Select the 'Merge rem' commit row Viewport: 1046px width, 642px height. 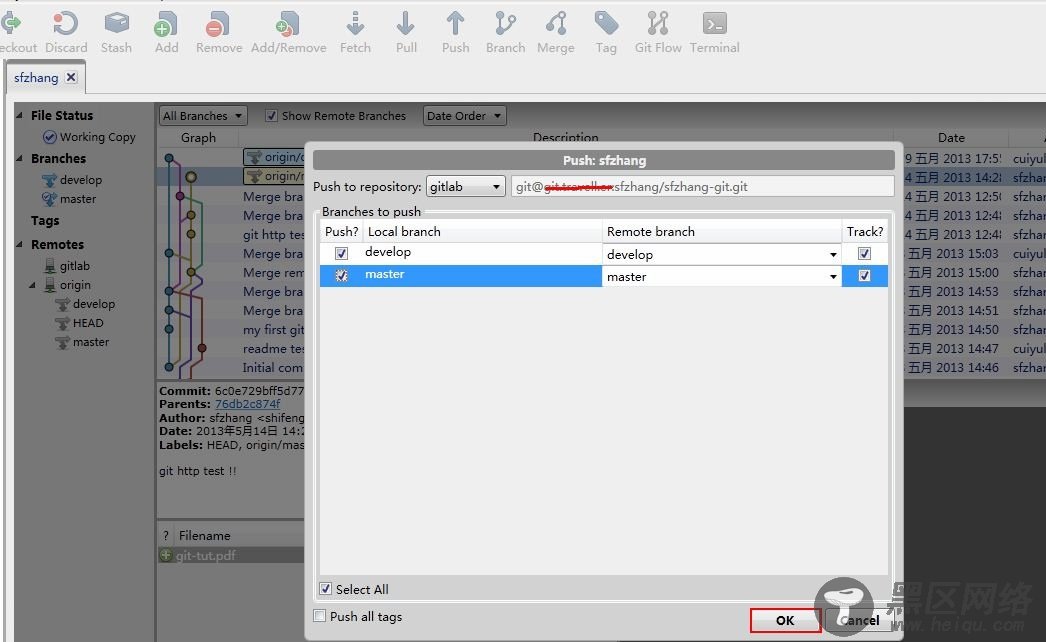click(x=273, y=272)
